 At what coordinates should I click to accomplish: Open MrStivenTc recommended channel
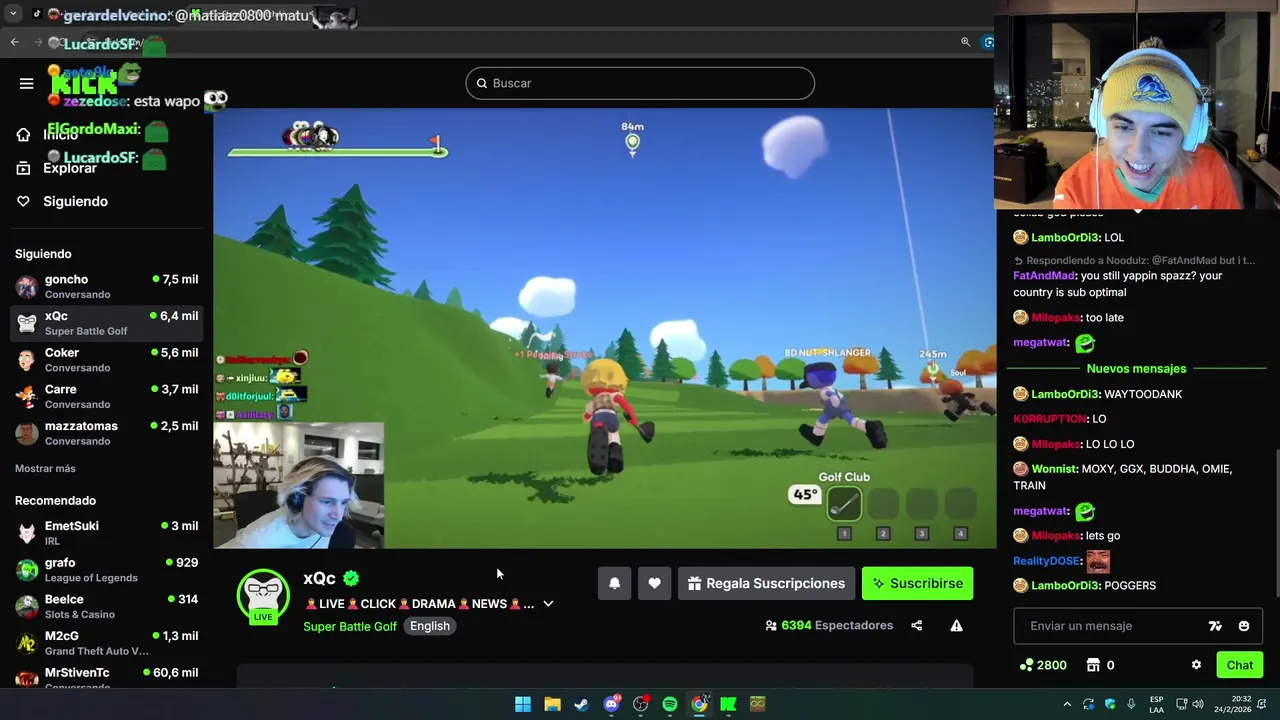pyautogui.click(x=106, y=678)
